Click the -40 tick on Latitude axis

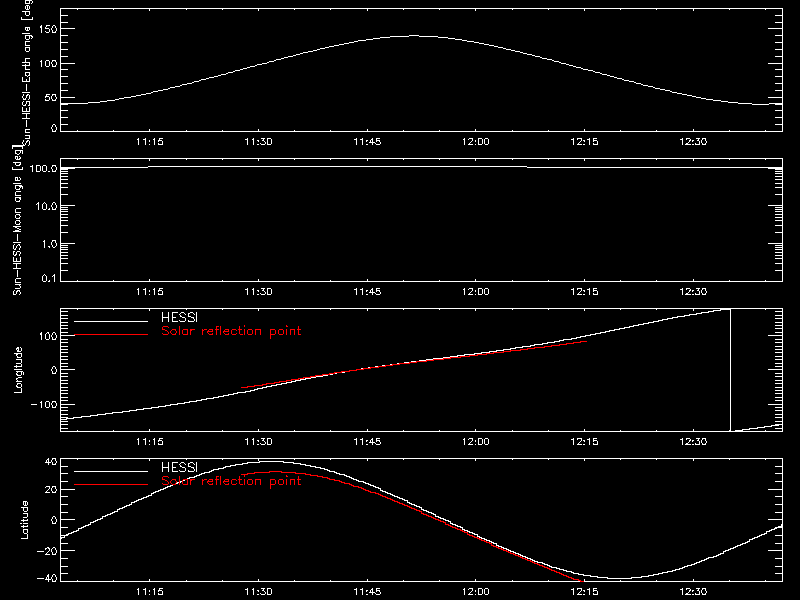[x=47, y=579]
